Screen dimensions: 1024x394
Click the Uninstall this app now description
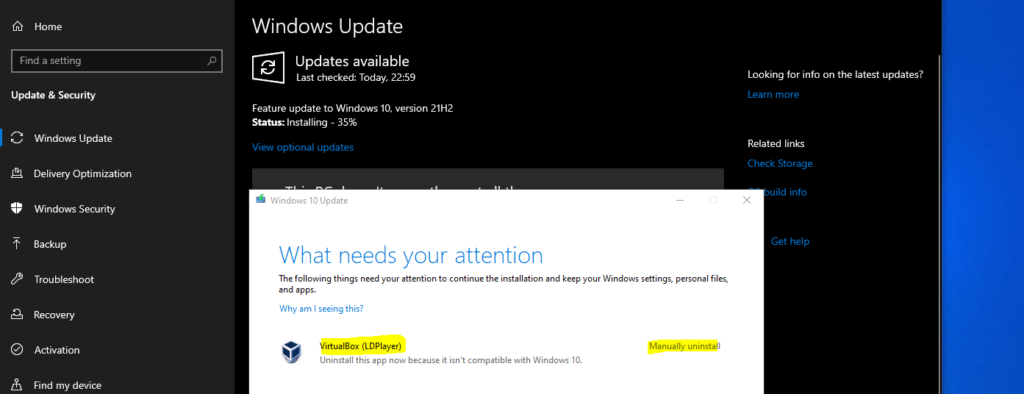pyautogui.click(x=451, y=360)
